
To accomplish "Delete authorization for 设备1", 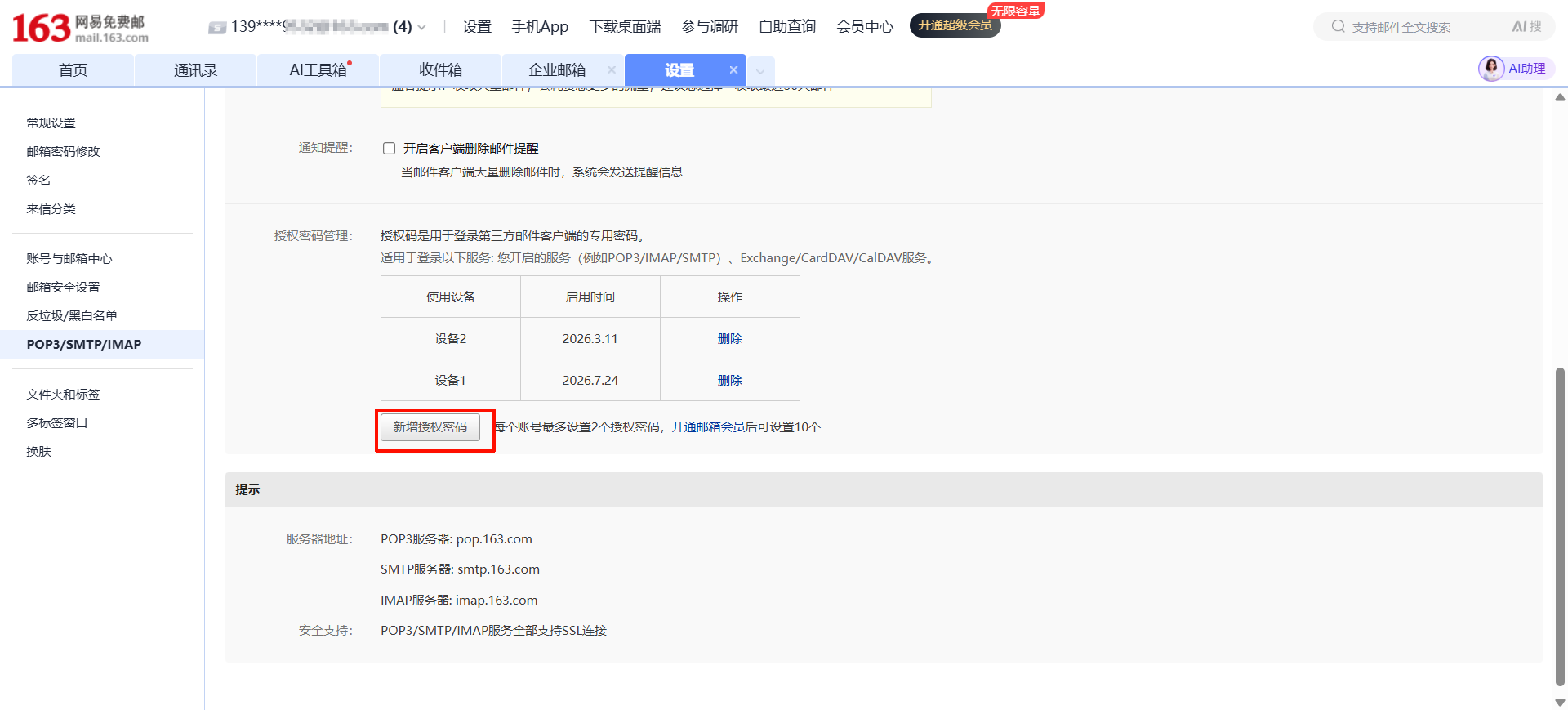I will point(729,381).
